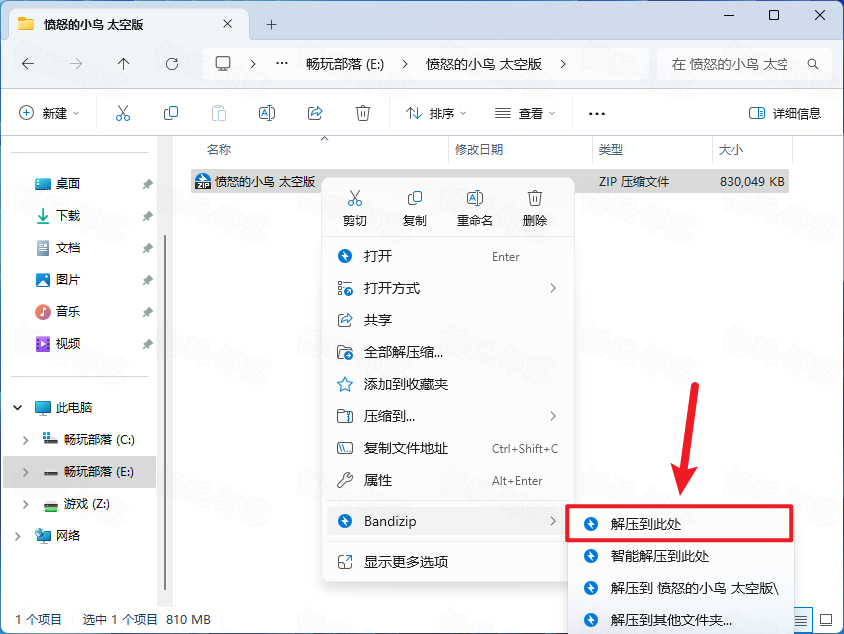Sort by the 名称 column header
The width and height of the screenshot is (844, 634).
coord(220,150)
